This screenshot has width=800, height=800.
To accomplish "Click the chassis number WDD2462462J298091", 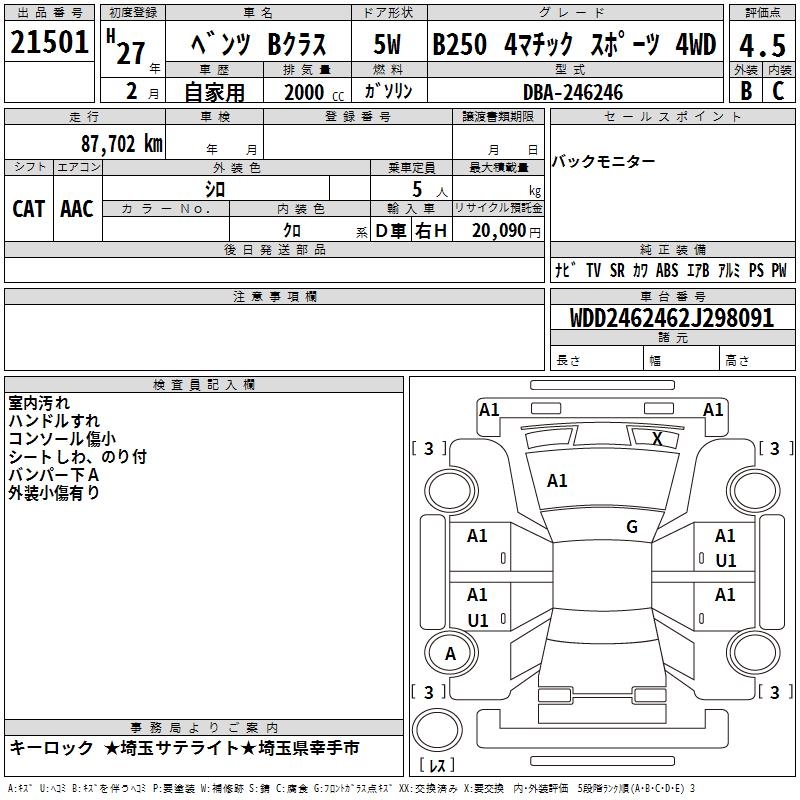I will (671, 319).
